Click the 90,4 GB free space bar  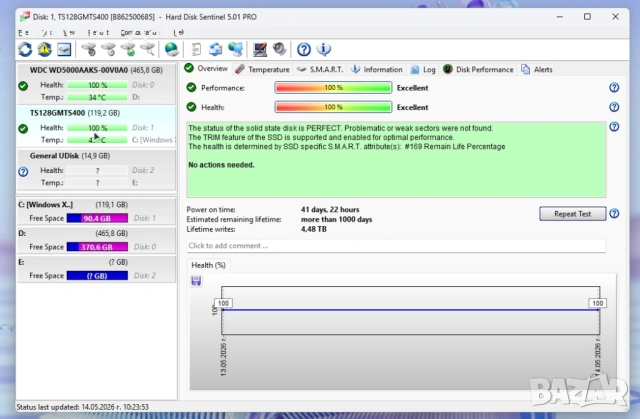coord(97,218)
